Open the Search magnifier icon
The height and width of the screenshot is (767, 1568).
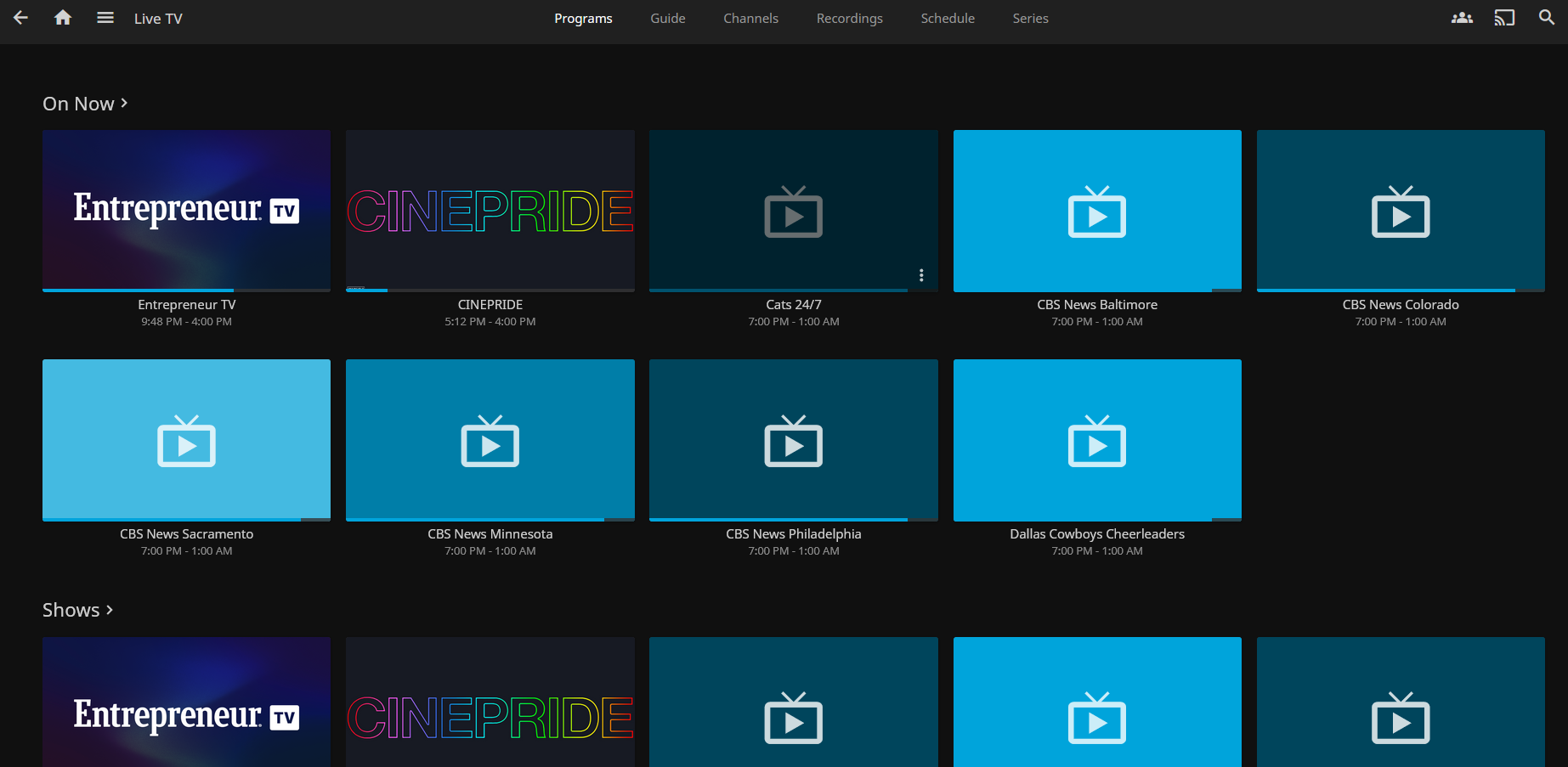coord(1547,18)
